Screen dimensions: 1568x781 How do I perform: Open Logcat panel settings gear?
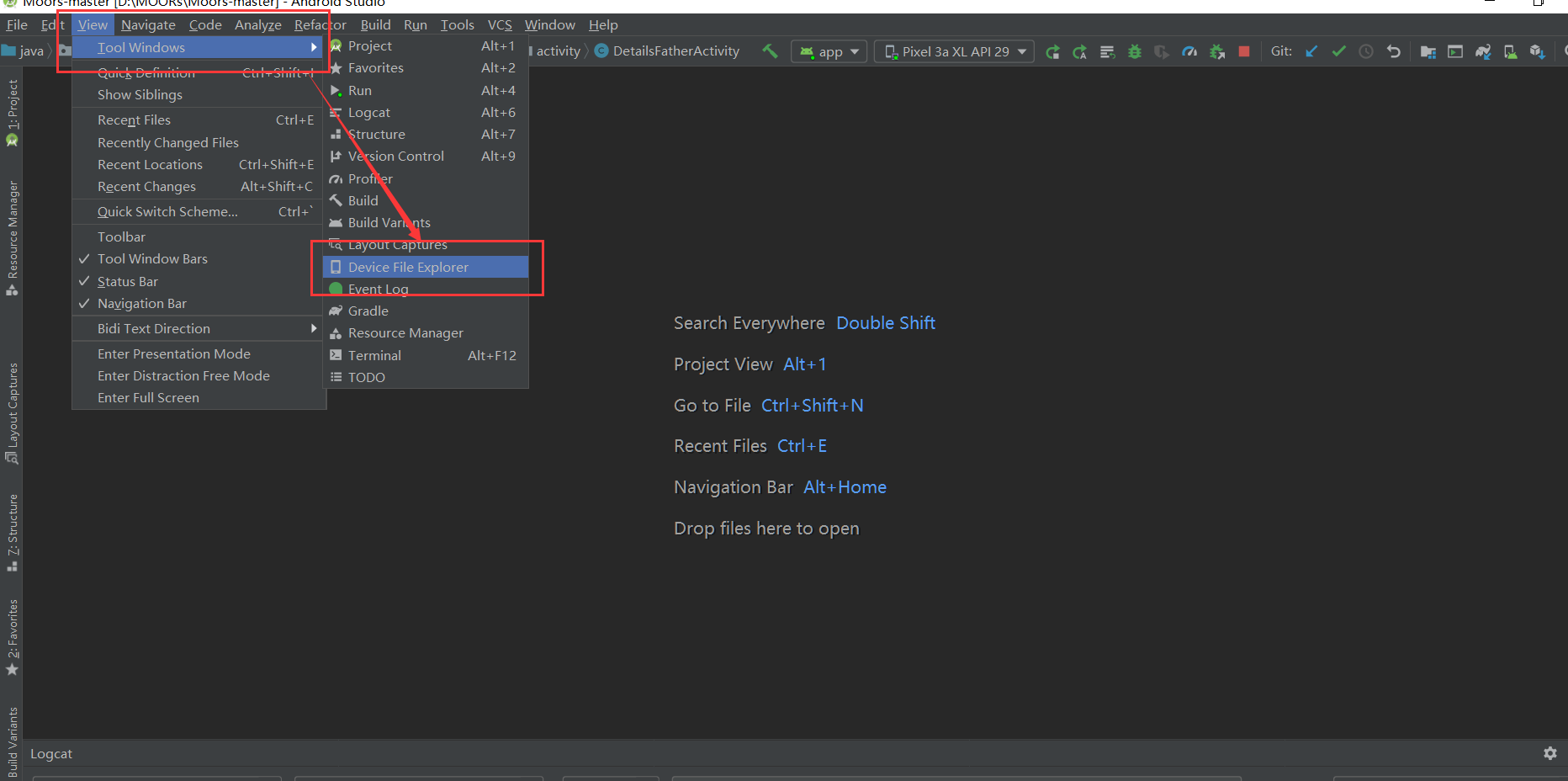click(x=1550, y=753)
